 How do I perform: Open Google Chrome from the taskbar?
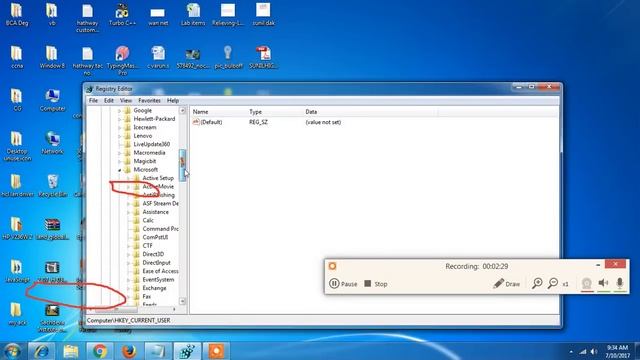pyautogui.click(x=100, y=351)
